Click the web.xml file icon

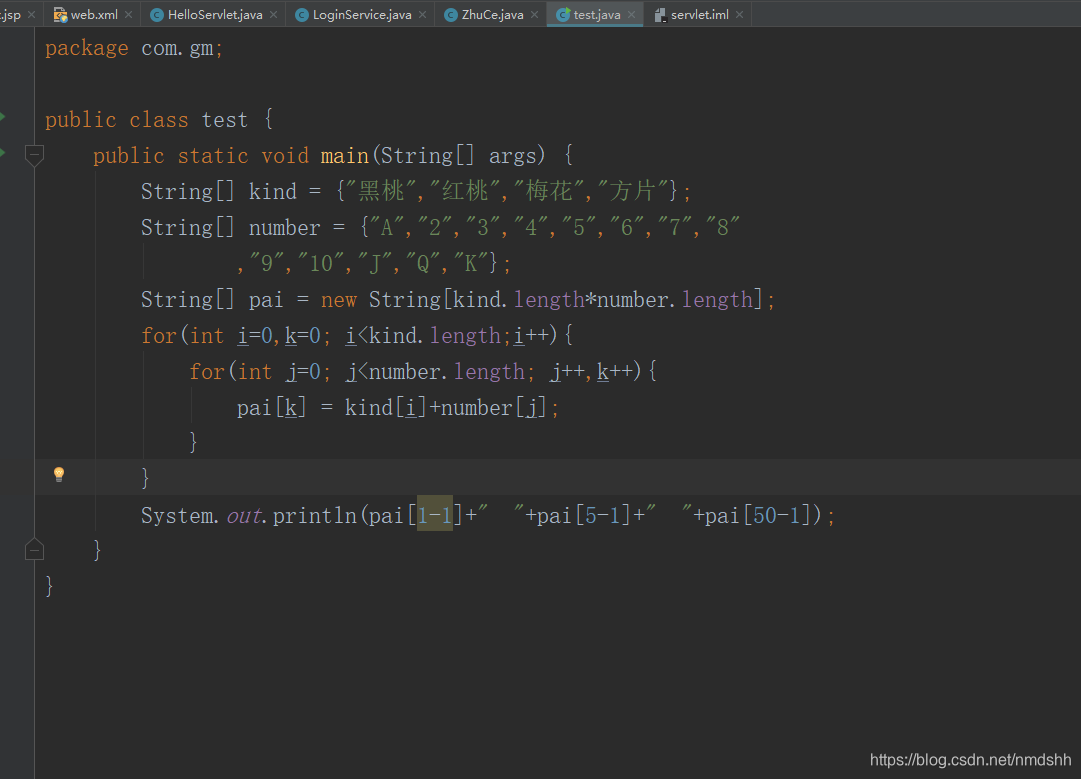(x=60, y=14)
